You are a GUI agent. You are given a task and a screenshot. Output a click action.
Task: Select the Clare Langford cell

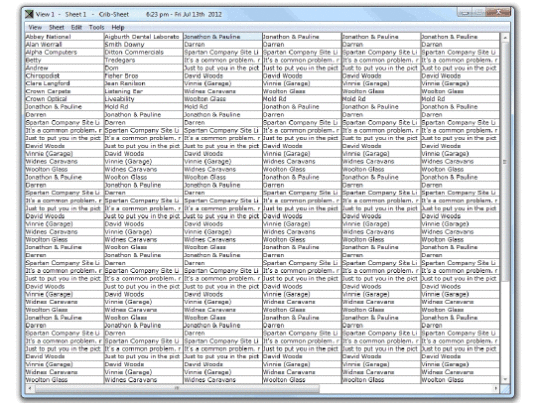(x=64, y=83)
